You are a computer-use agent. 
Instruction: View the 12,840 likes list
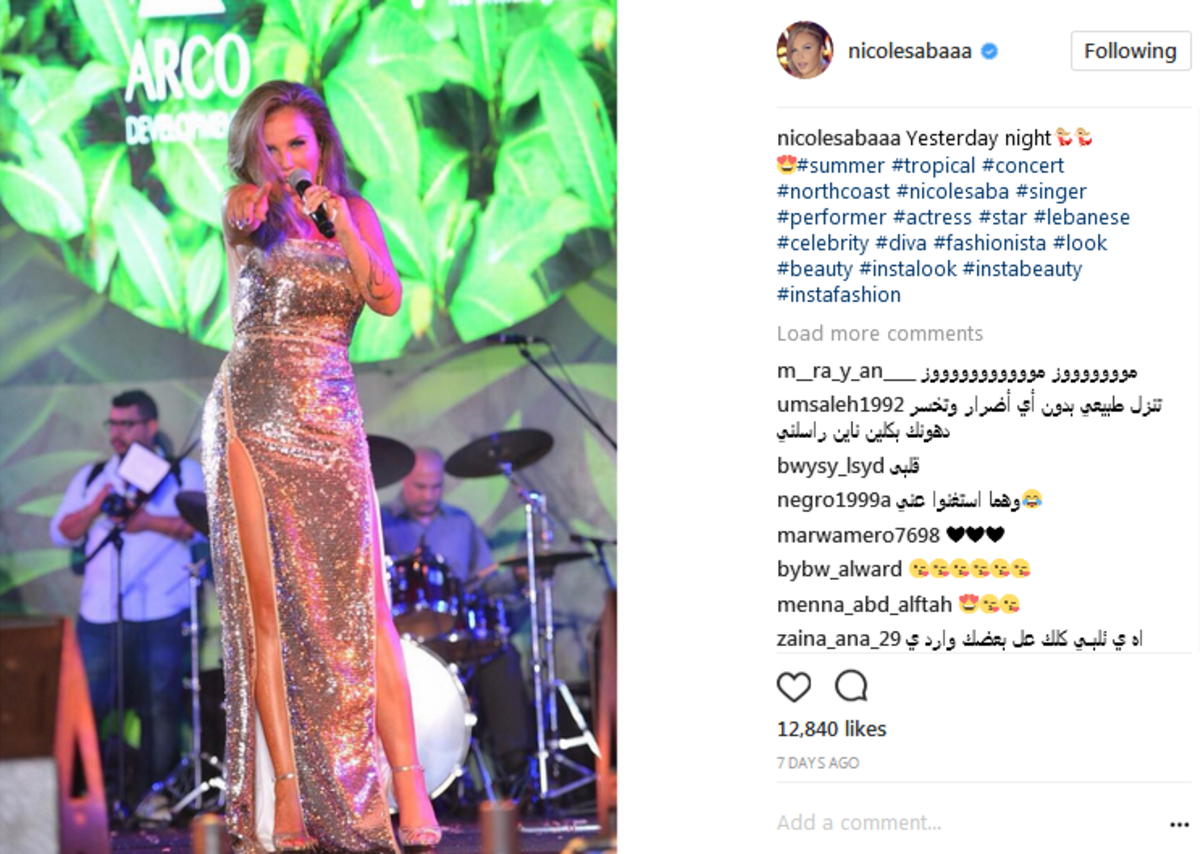pyautogui.click(x=832, y=729)
